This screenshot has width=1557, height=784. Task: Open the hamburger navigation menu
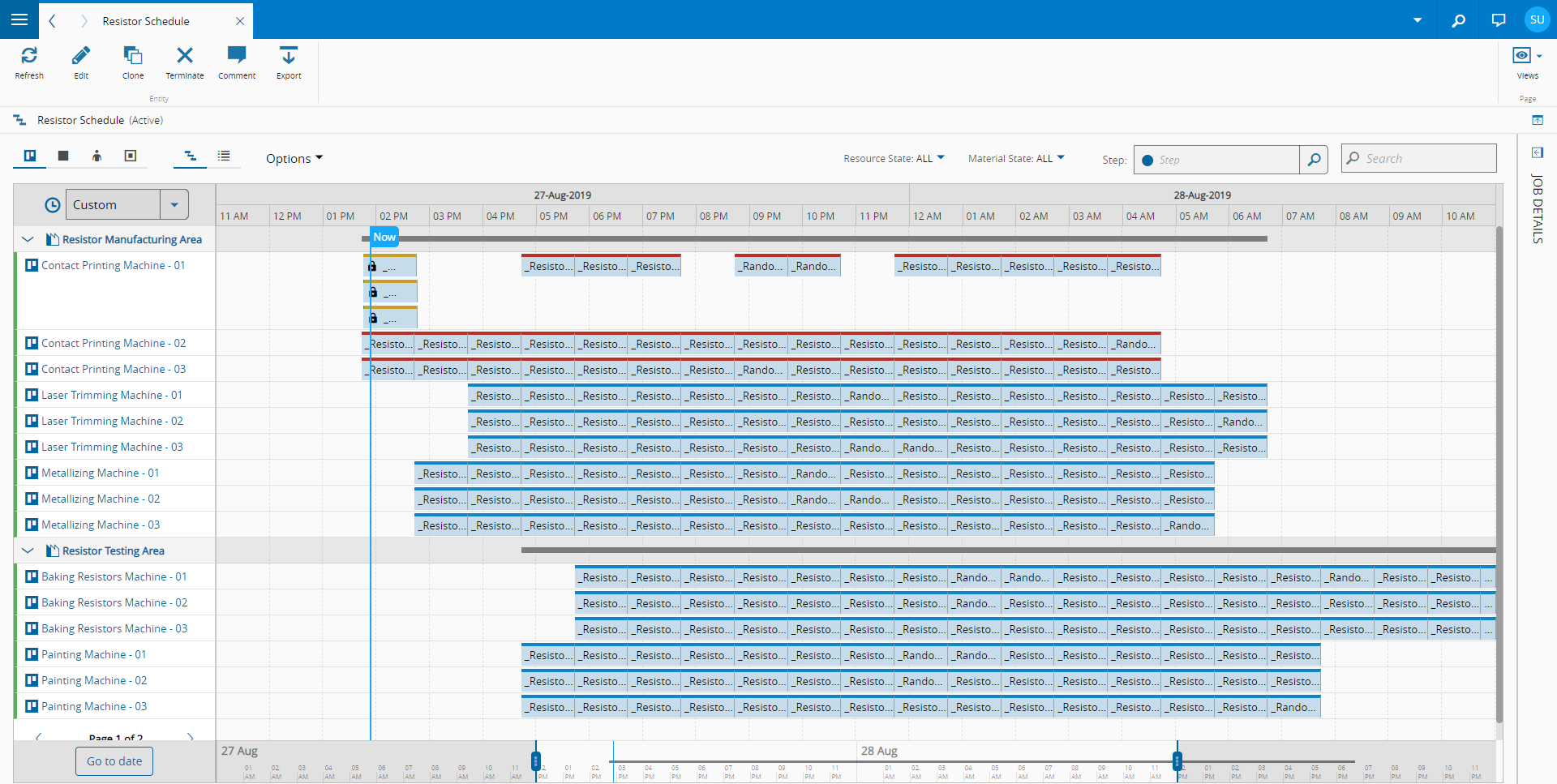click(19, 19)
